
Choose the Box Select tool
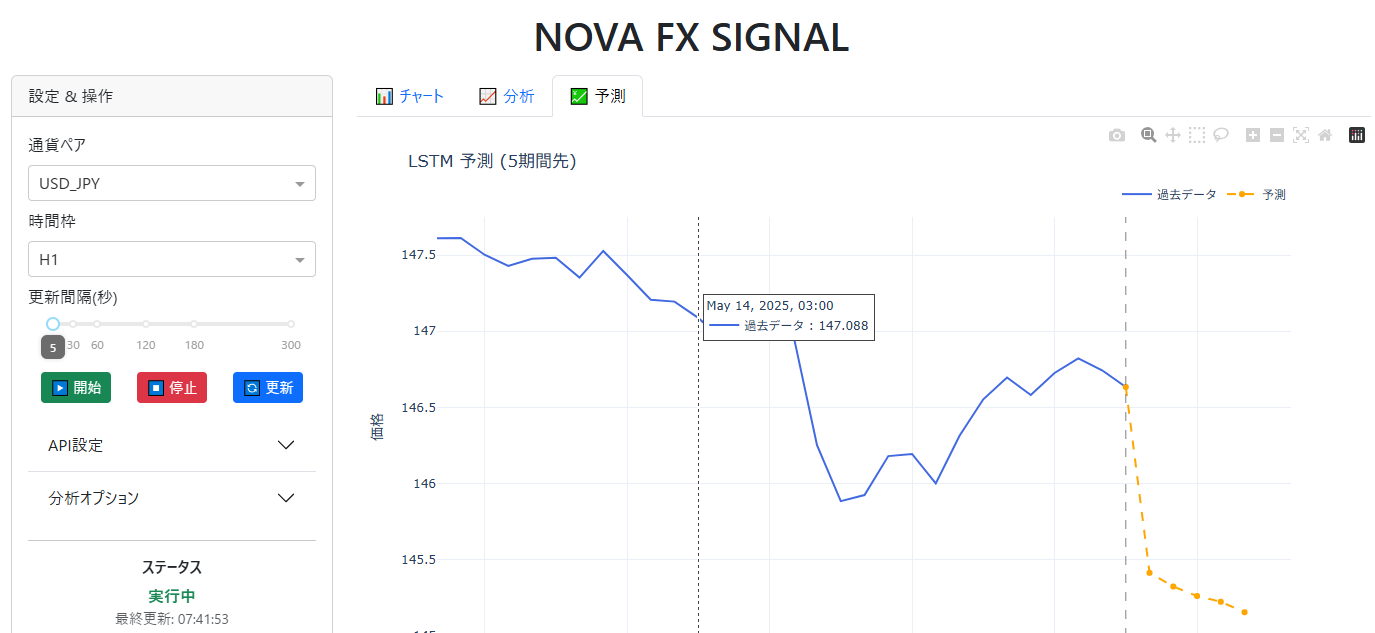click(1197, 135)
